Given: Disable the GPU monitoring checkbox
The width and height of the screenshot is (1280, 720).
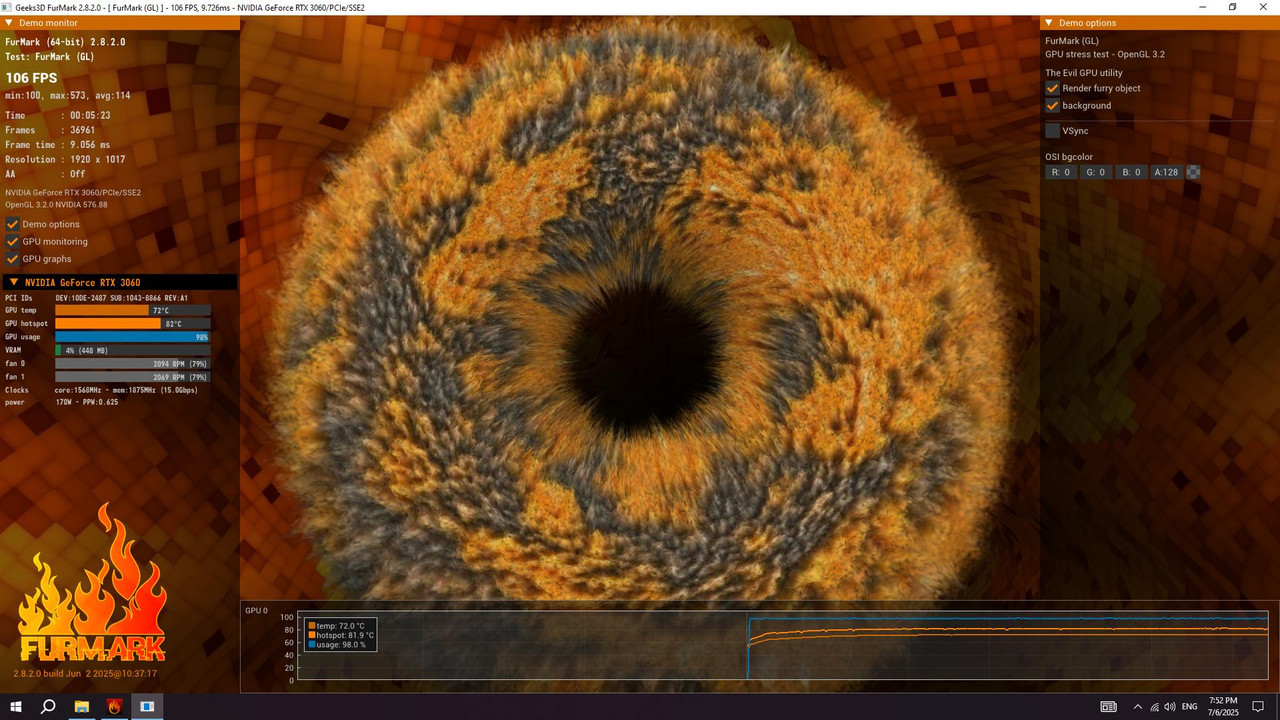Looking at the screenshot, I should point(13,241).
